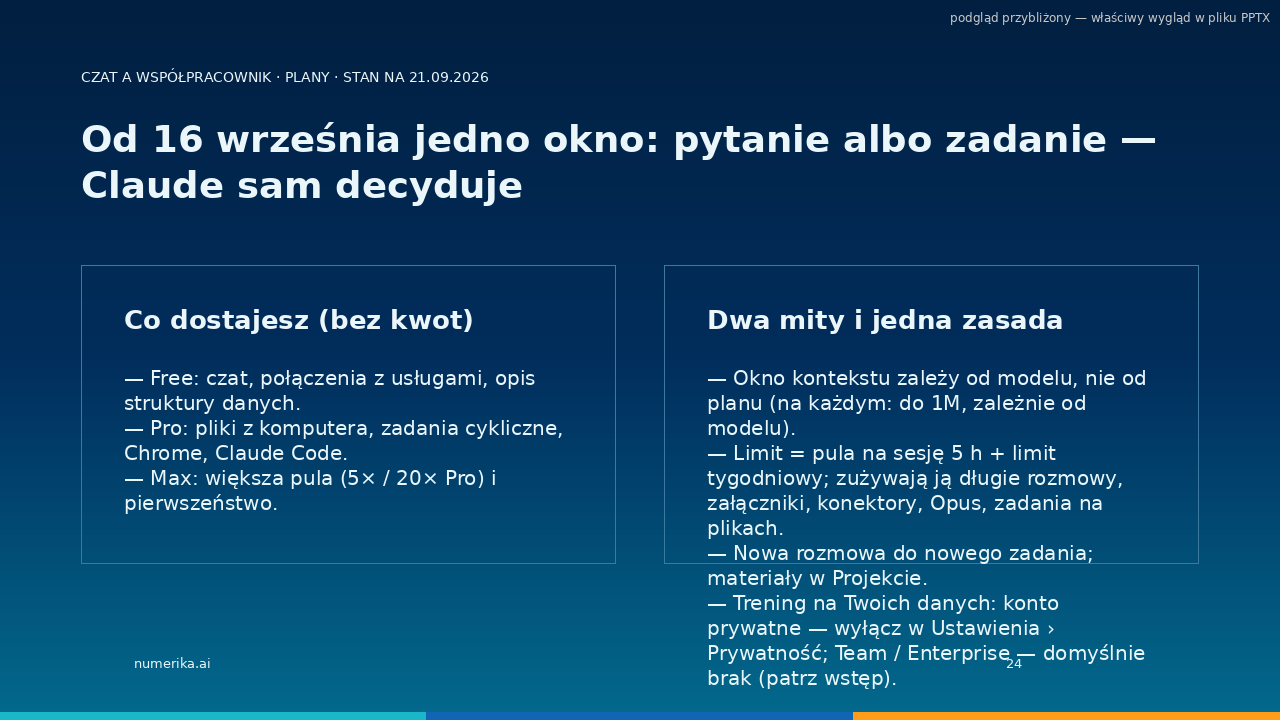Click the footer text "numerika.ai"
1280x720 pixels.
pyautogui.click(x=172, y=664)
